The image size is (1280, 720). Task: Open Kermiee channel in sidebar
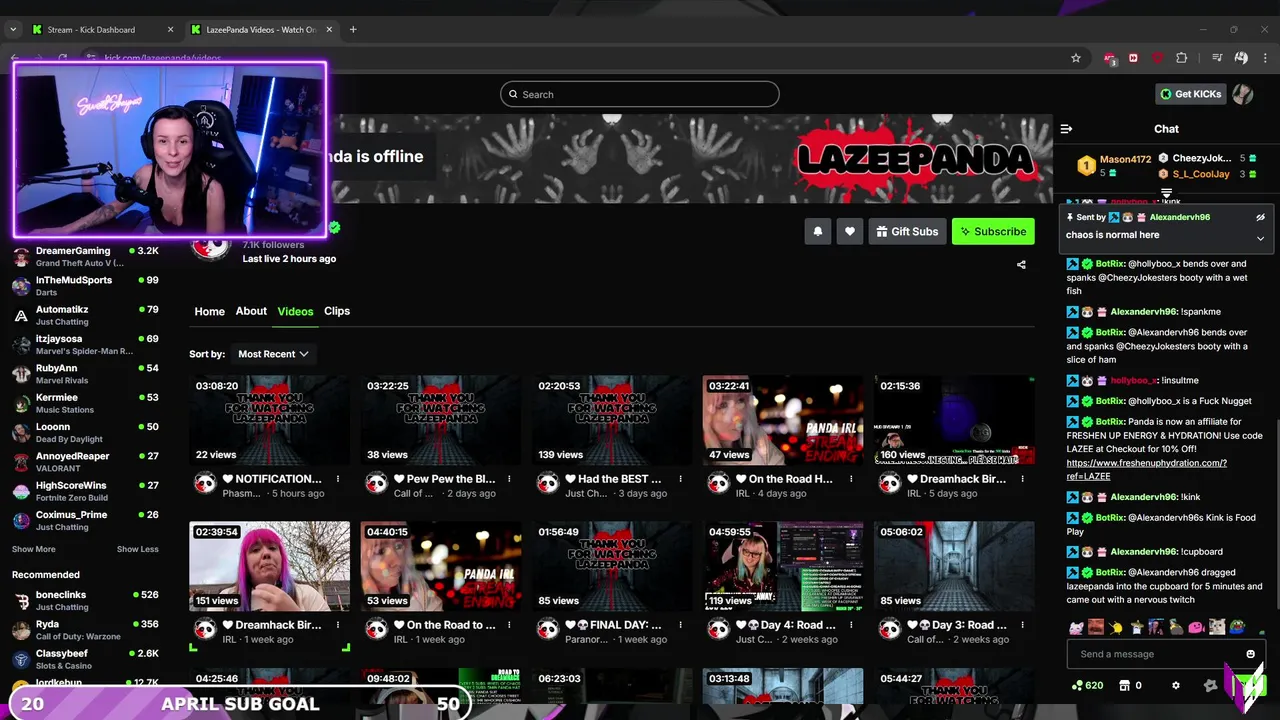[85, 403]
